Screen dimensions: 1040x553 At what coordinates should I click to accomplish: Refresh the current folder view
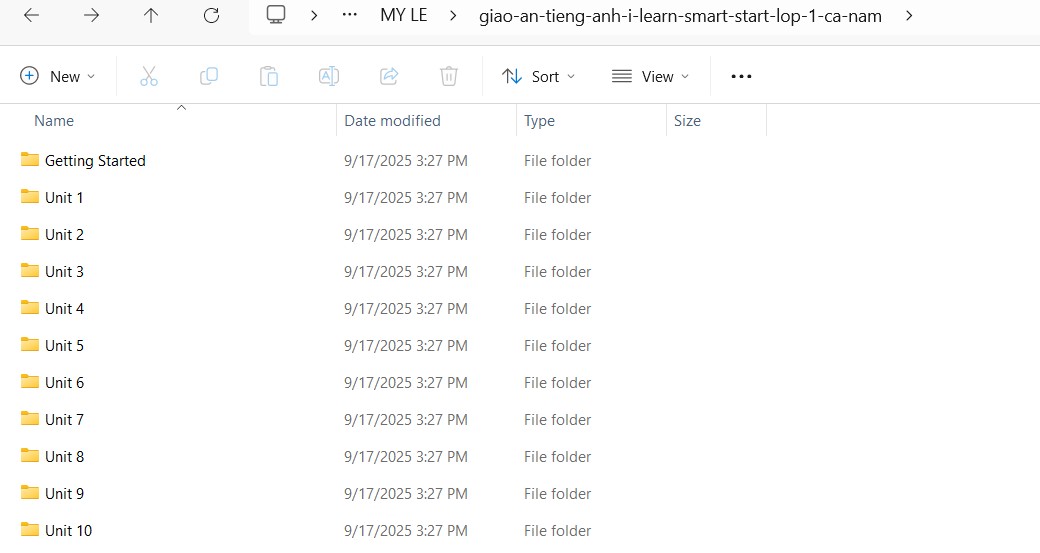tap(211, 16)
